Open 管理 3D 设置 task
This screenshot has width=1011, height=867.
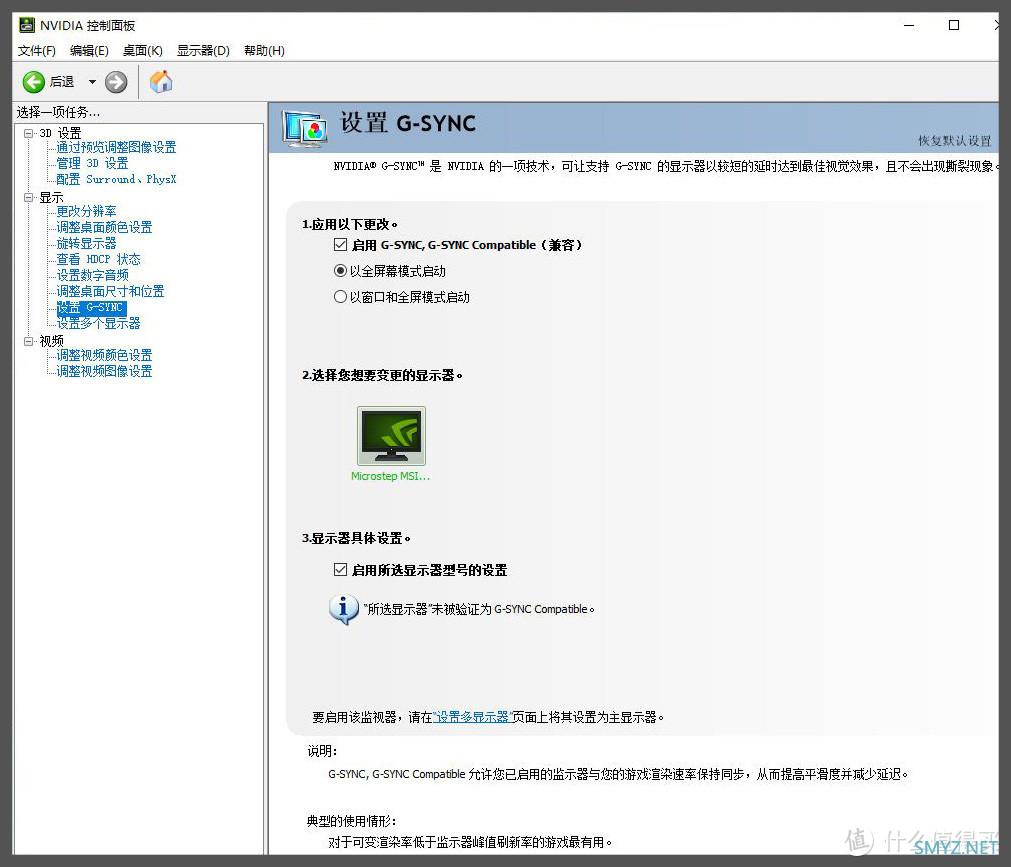(x=92, y=163)
